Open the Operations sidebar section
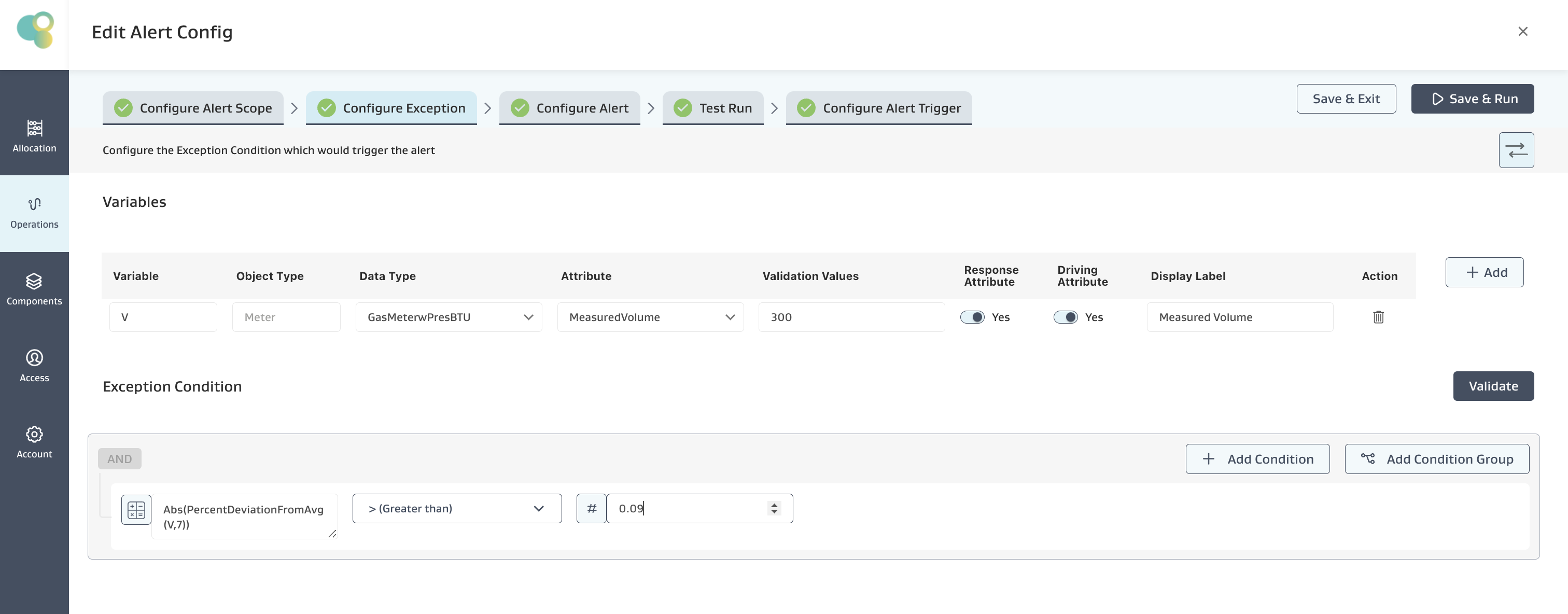1568x614 pixels. (34, 213)
